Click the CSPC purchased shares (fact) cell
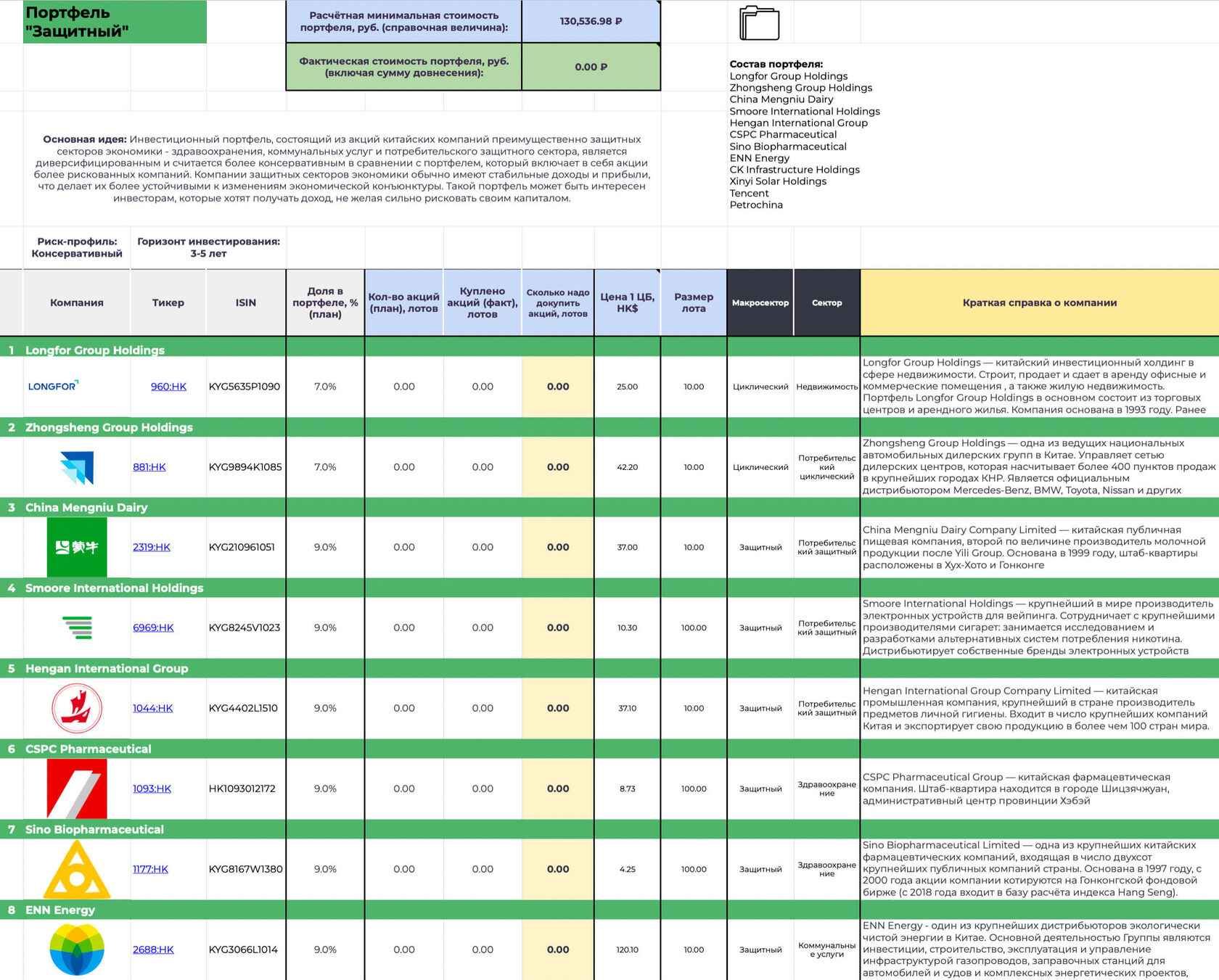Screen dimensions: 1219x980 point(483,788)
